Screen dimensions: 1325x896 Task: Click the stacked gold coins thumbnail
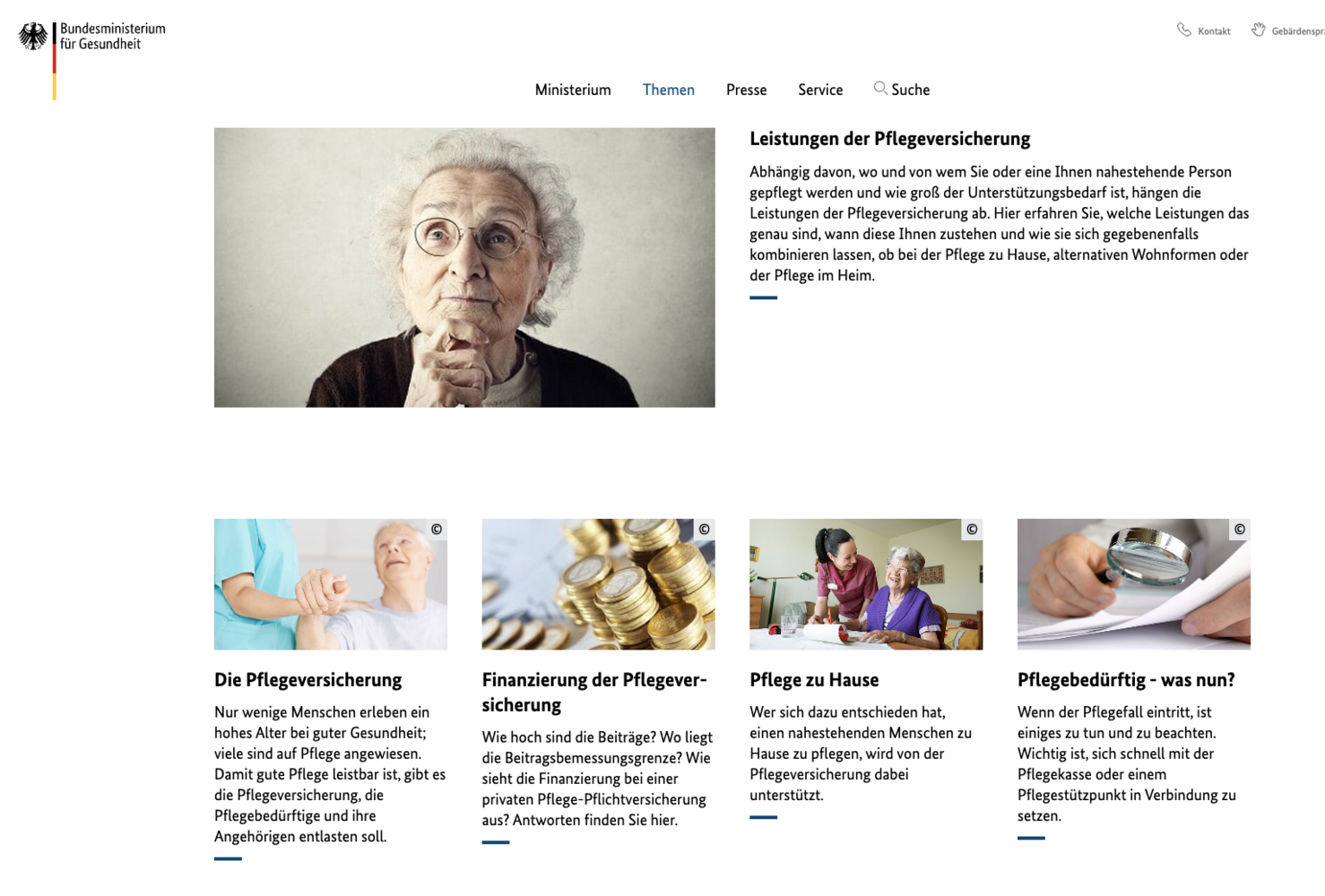click(599, 584)
